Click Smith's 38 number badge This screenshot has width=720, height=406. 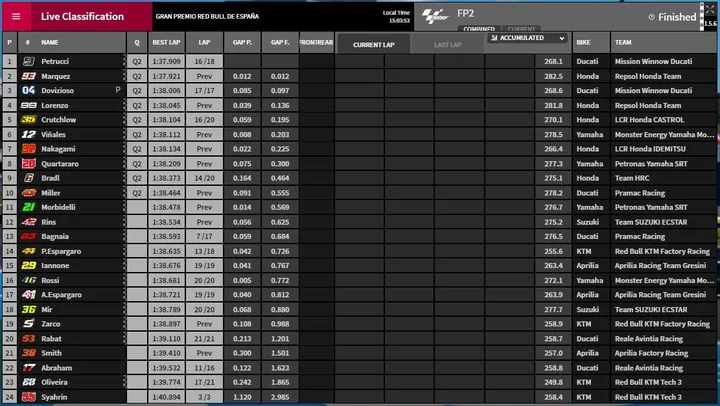[28, 353]
